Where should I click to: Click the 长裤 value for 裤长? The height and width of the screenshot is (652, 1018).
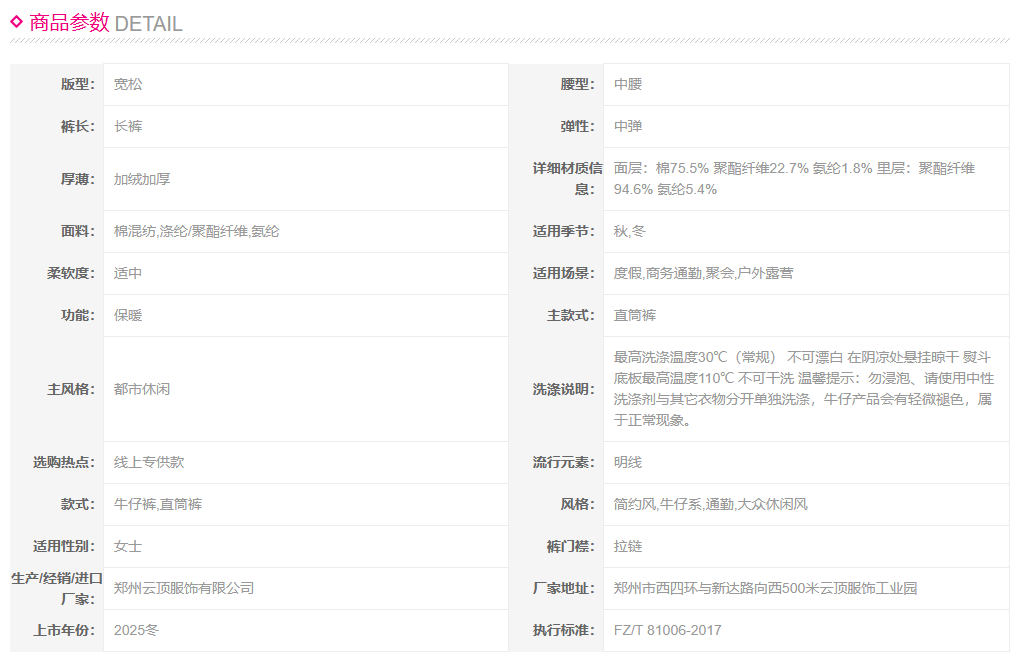[x=128, y=126]
